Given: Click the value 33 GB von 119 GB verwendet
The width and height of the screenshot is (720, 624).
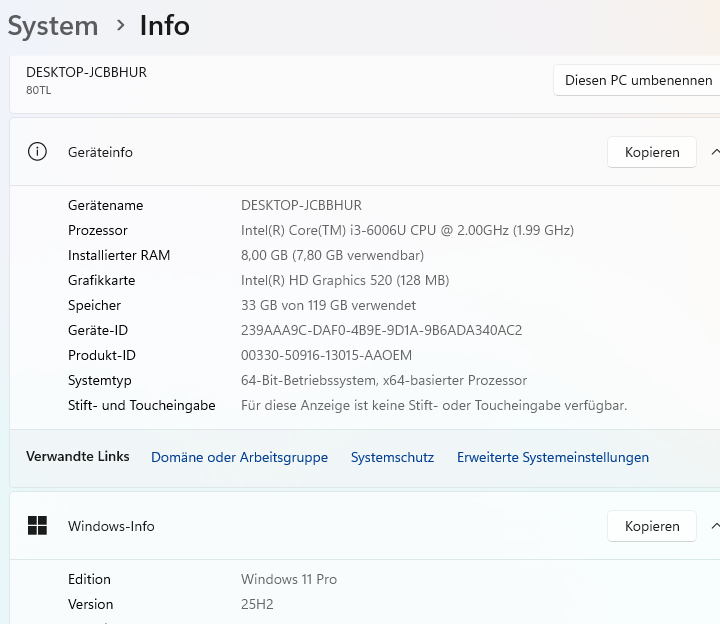Looking at the screenshot, I should (328, 305).
